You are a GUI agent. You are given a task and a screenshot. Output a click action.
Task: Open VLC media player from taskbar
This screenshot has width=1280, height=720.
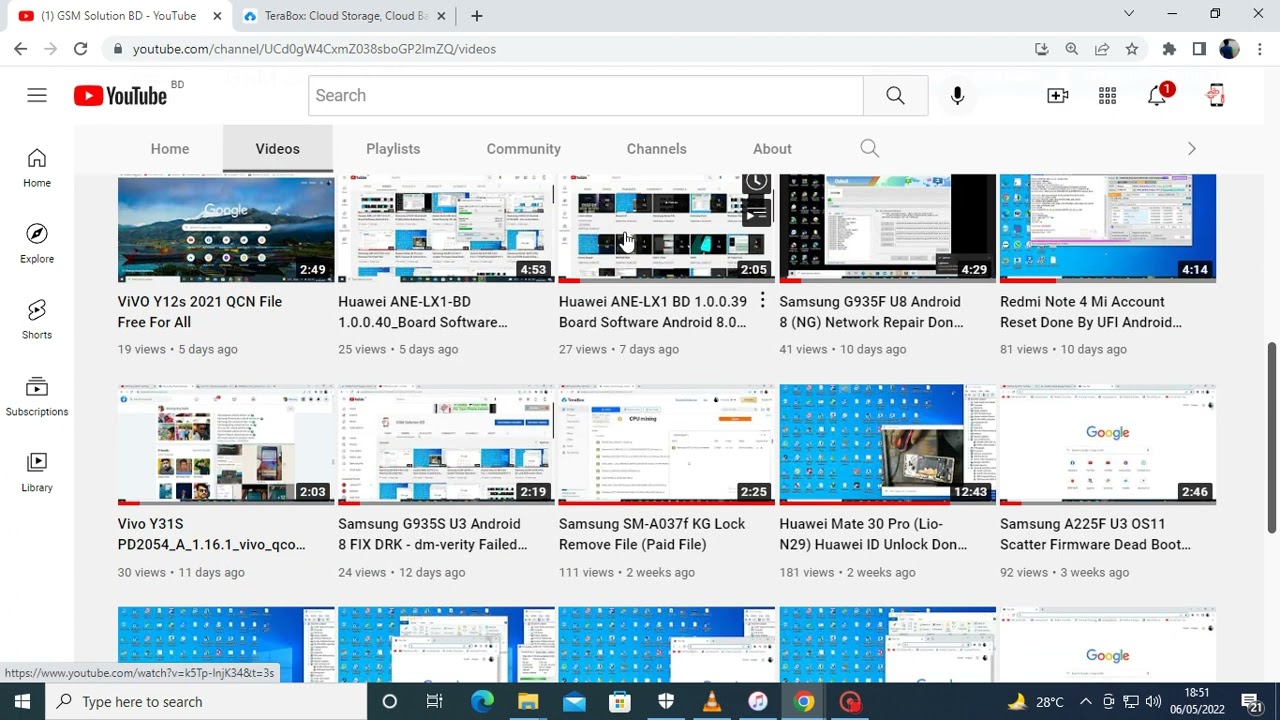point(712,702)
